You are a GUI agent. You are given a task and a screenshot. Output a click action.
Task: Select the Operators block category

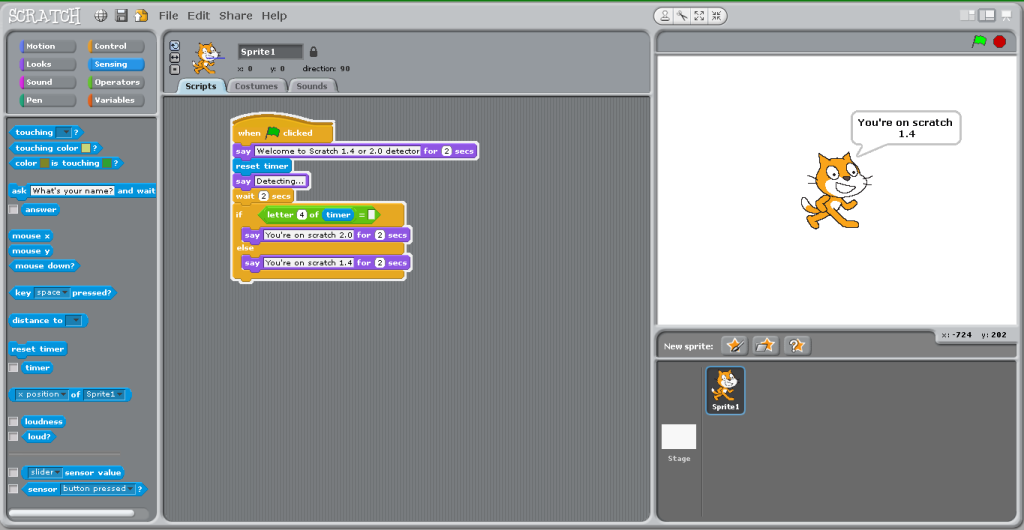116,82
